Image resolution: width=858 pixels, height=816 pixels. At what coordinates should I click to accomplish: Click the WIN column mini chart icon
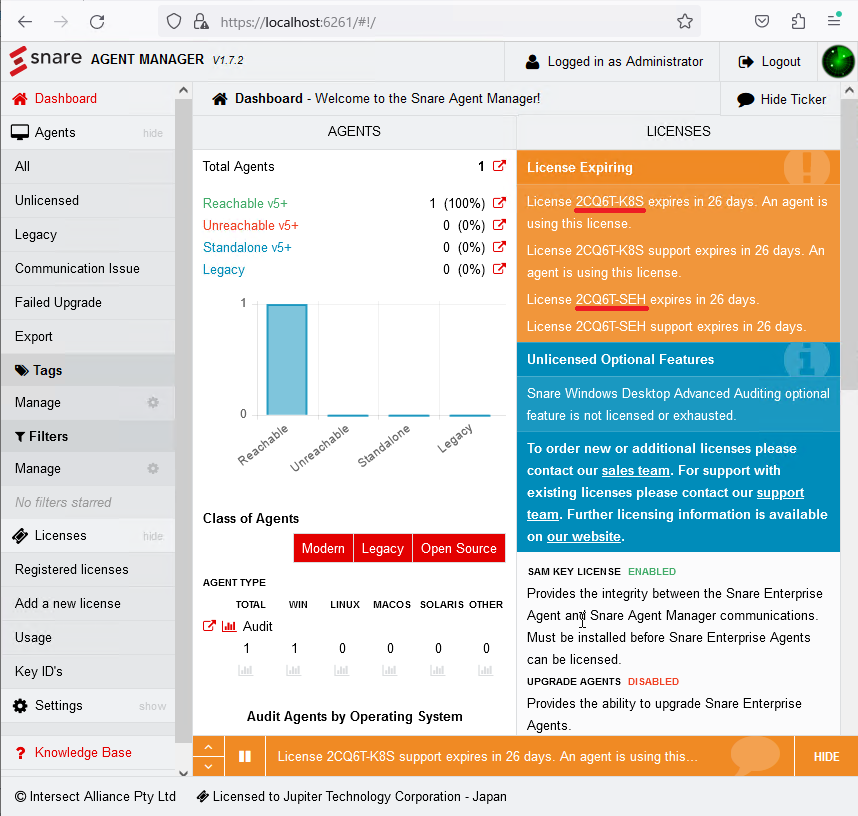click(x=294, y=670)
